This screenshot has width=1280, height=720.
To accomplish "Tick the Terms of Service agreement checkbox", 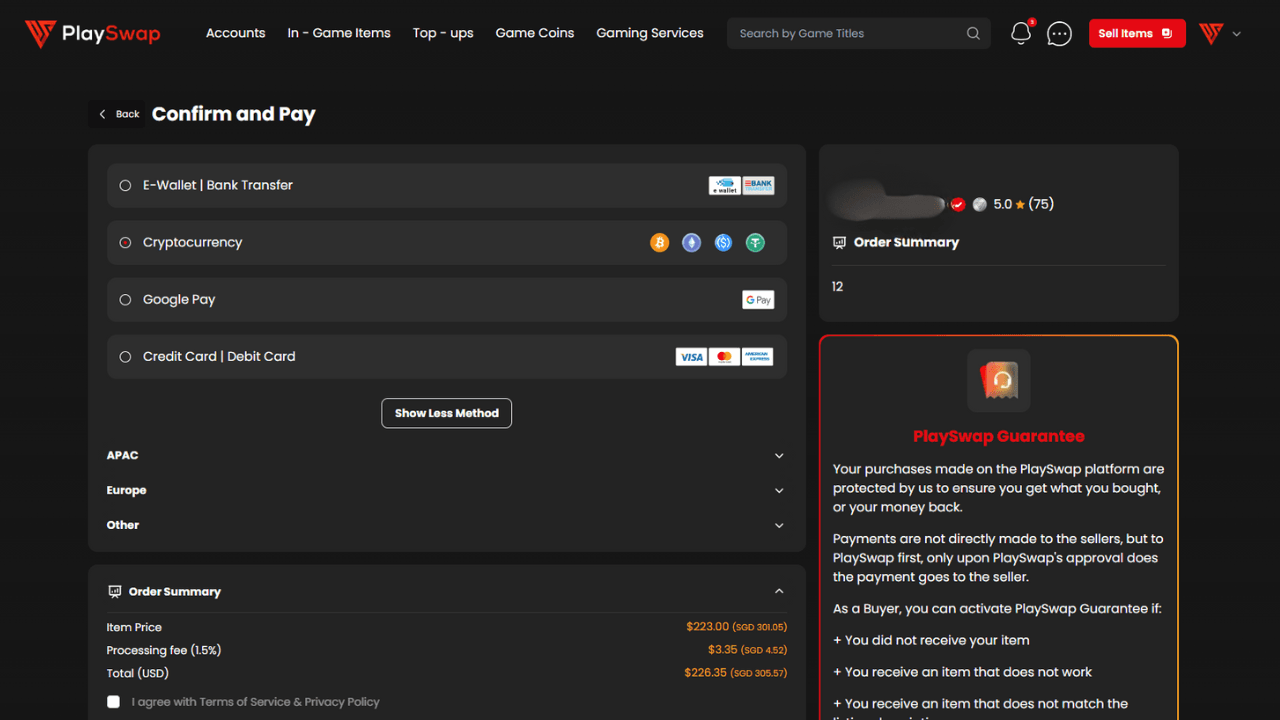I will click(x=113, y=702).
